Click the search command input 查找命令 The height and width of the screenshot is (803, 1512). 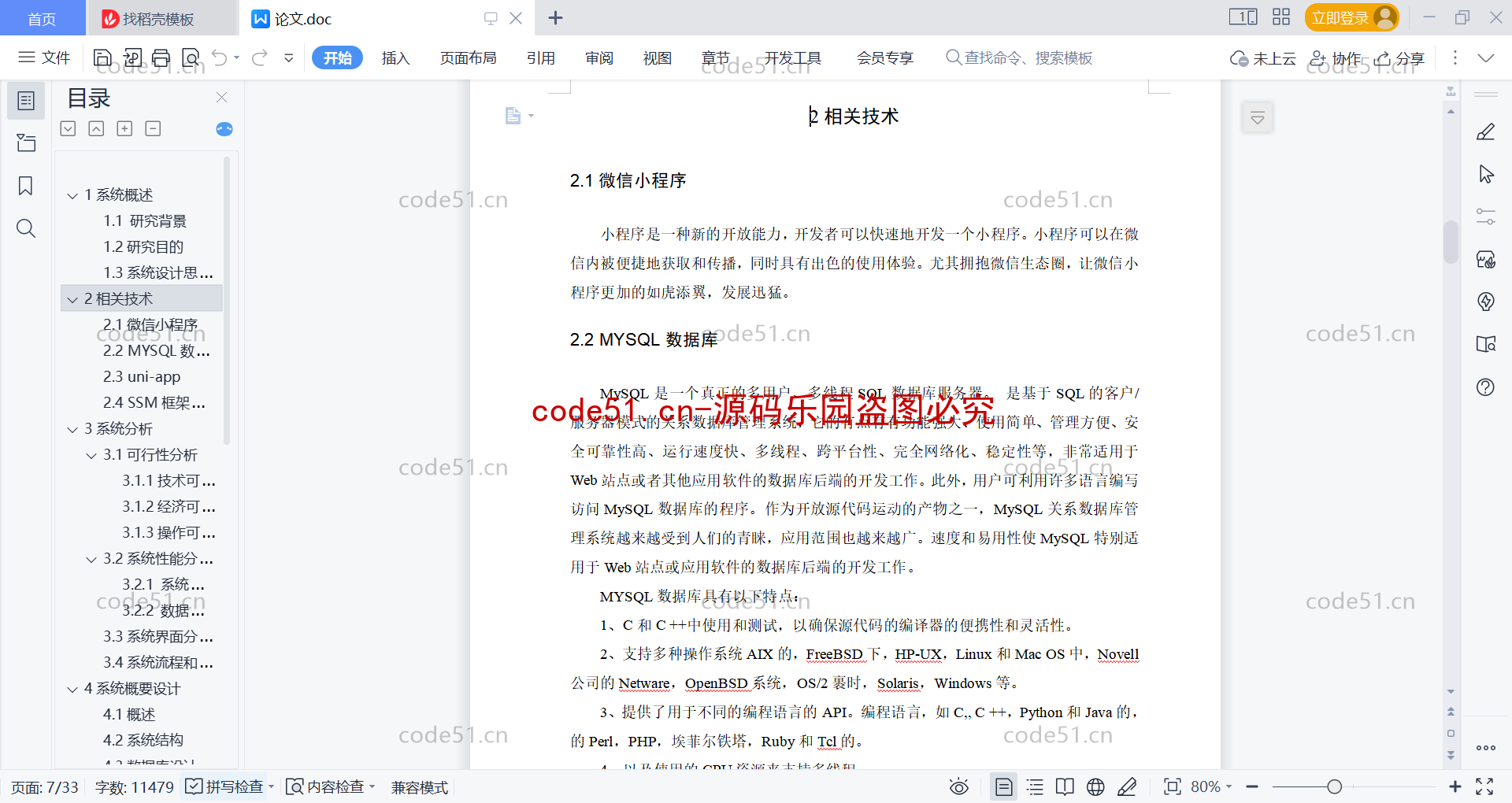pyautogui.click(x=1019, y=57)
